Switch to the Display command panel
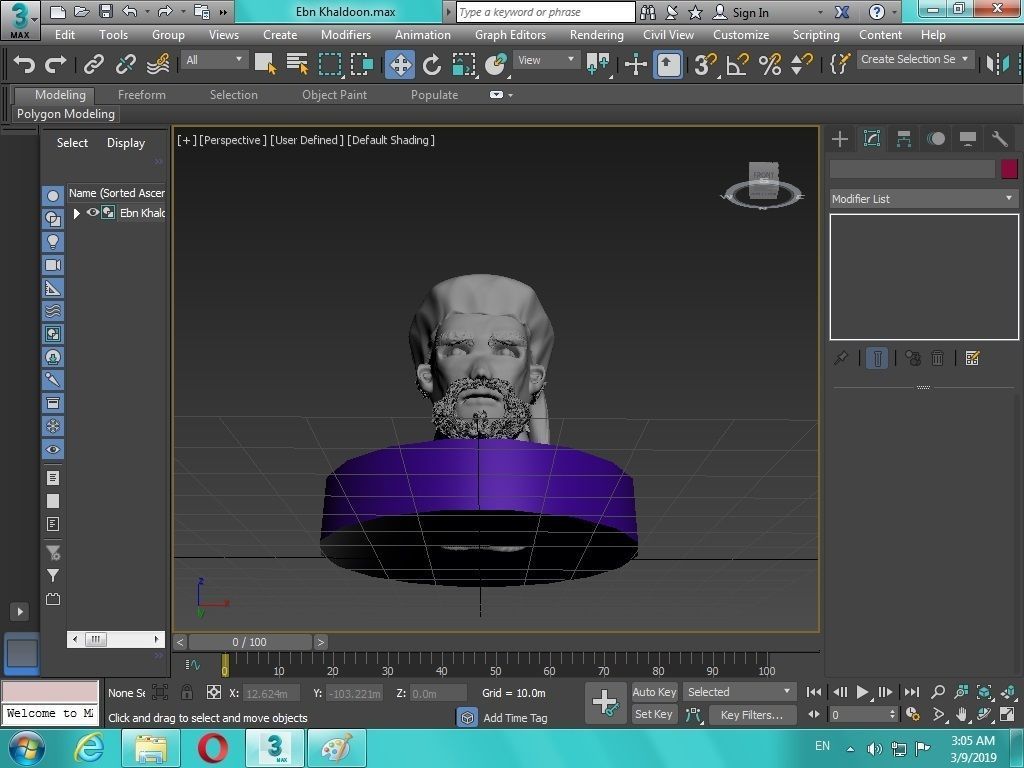Image resolution: width=1024 pixels, height=768 pixels. tap(968, 138)
